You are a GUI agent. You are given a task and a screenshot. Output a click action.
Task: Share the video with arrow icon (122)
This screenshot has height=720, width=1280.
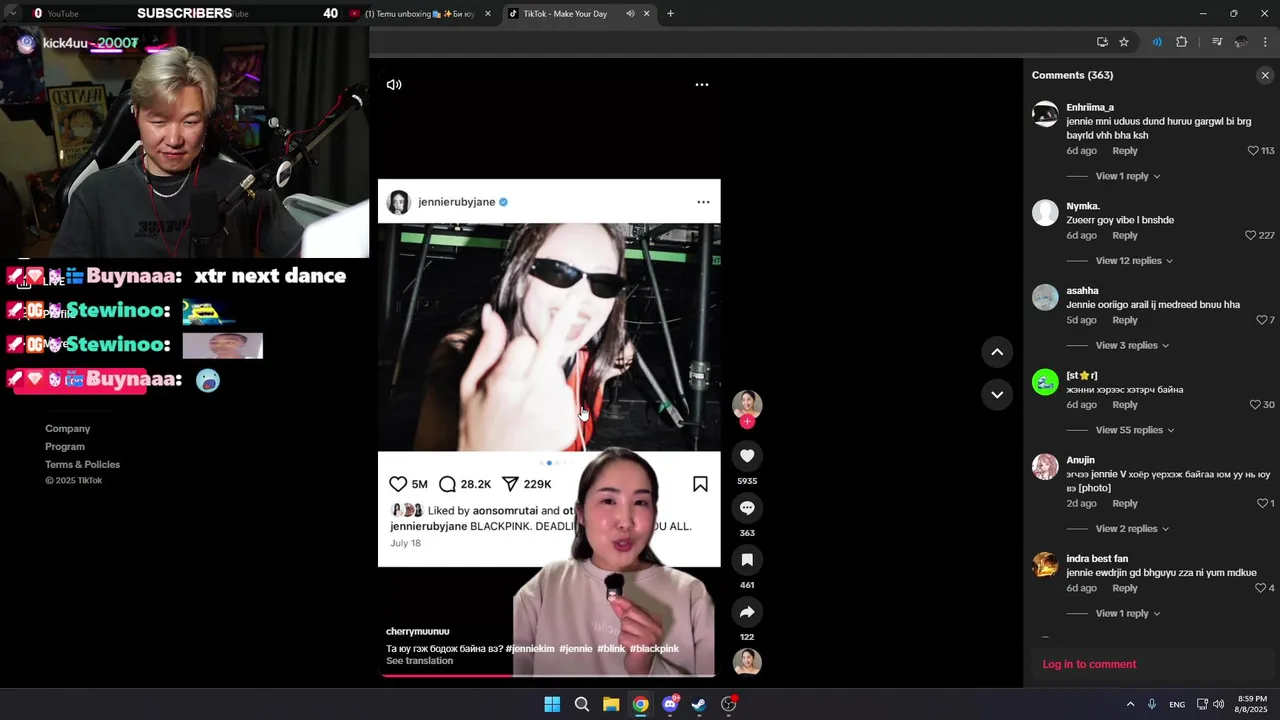pyautogui.click(x=747, y=612)
